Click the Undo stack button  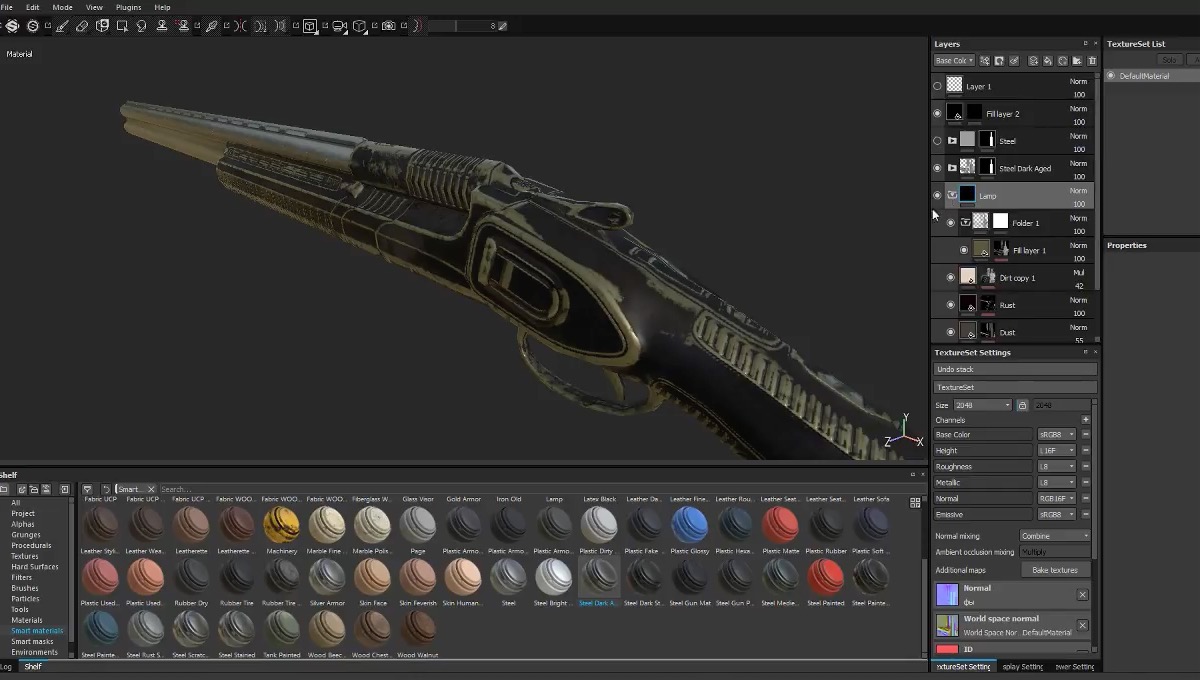click(x=1014, y=368)
